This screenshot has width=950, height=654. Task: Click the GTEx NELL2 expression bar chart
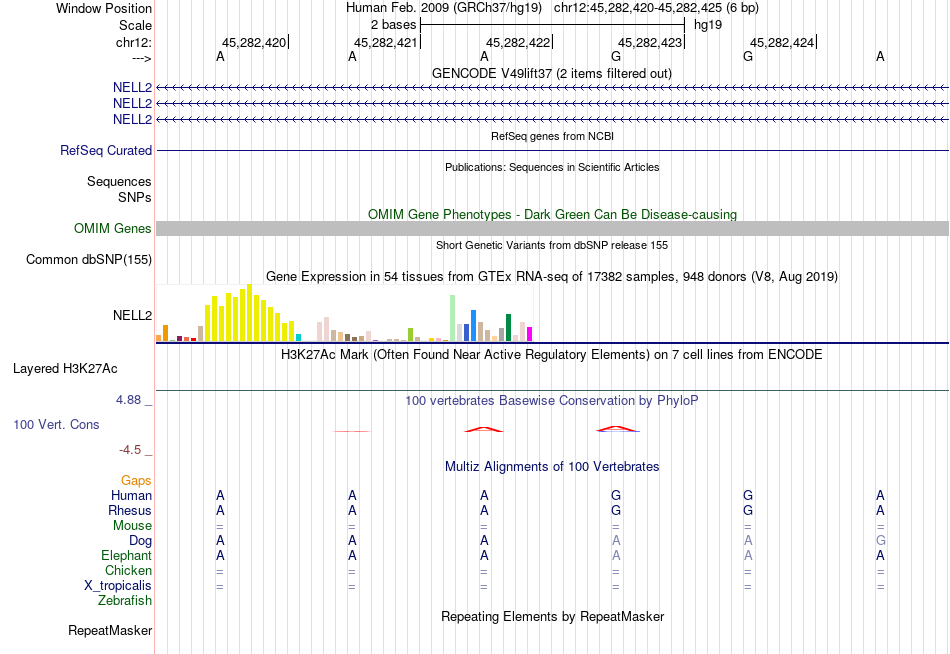coord(344,313)
